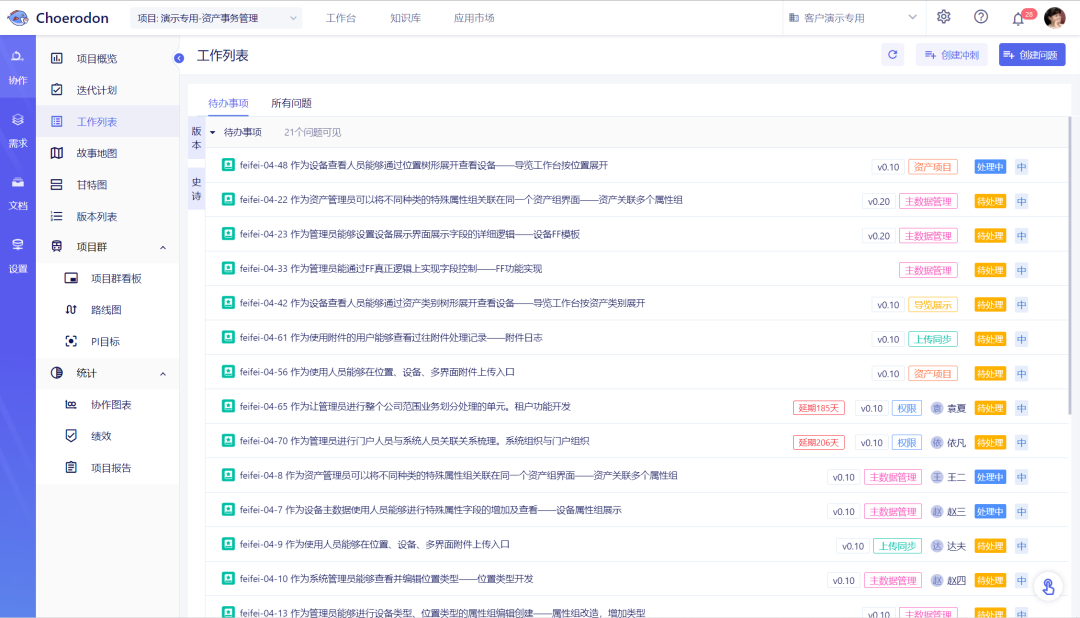The height and width of the screenshot is (618, 1080).
Task: Open the 设置 section in left rail
Action: point(18,256)
